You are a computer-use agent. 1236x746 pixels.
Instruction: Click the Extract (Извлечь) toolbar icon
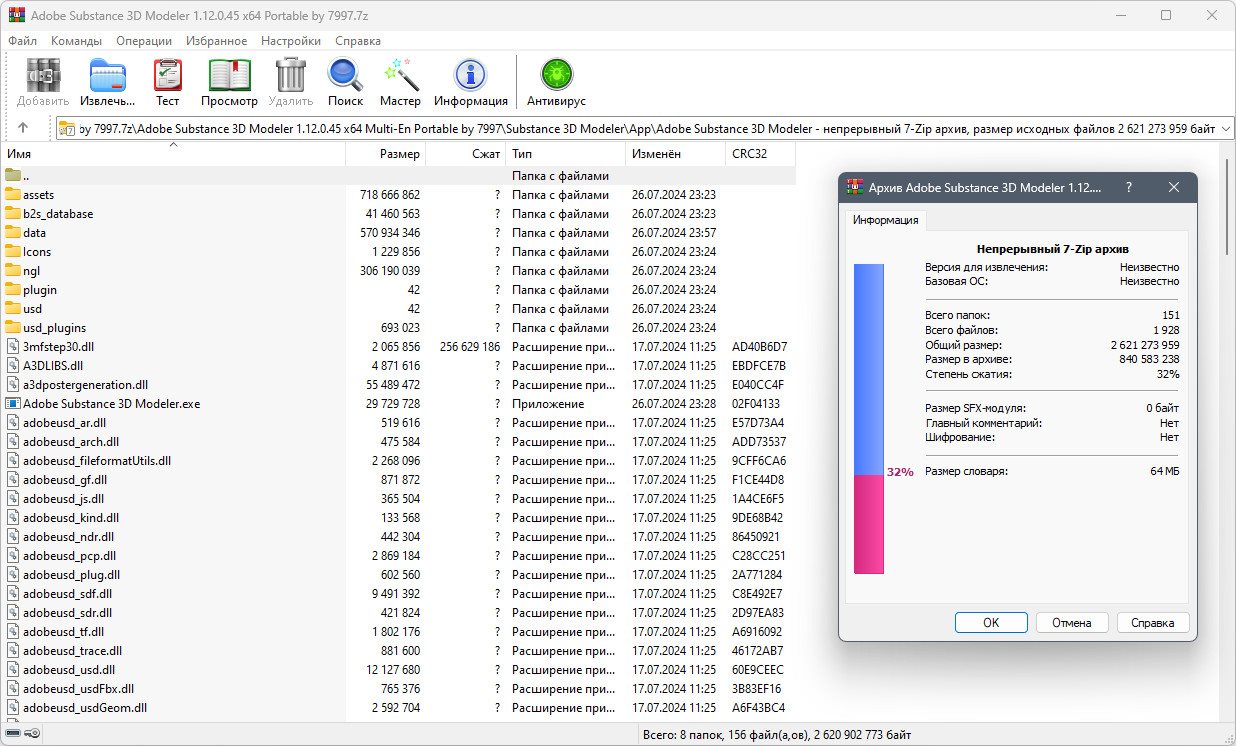pos(108,80)
